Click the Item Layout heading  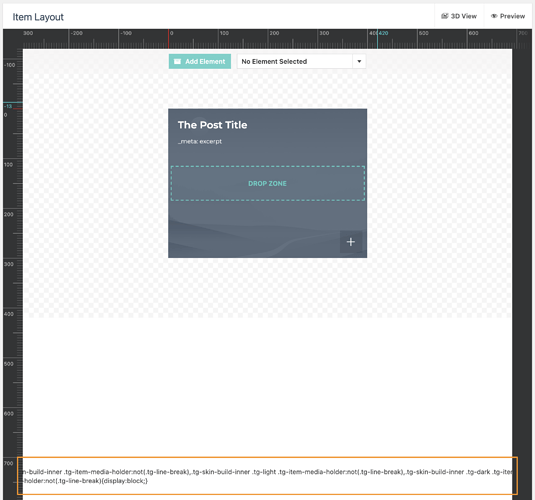click(x=38, y=17)
